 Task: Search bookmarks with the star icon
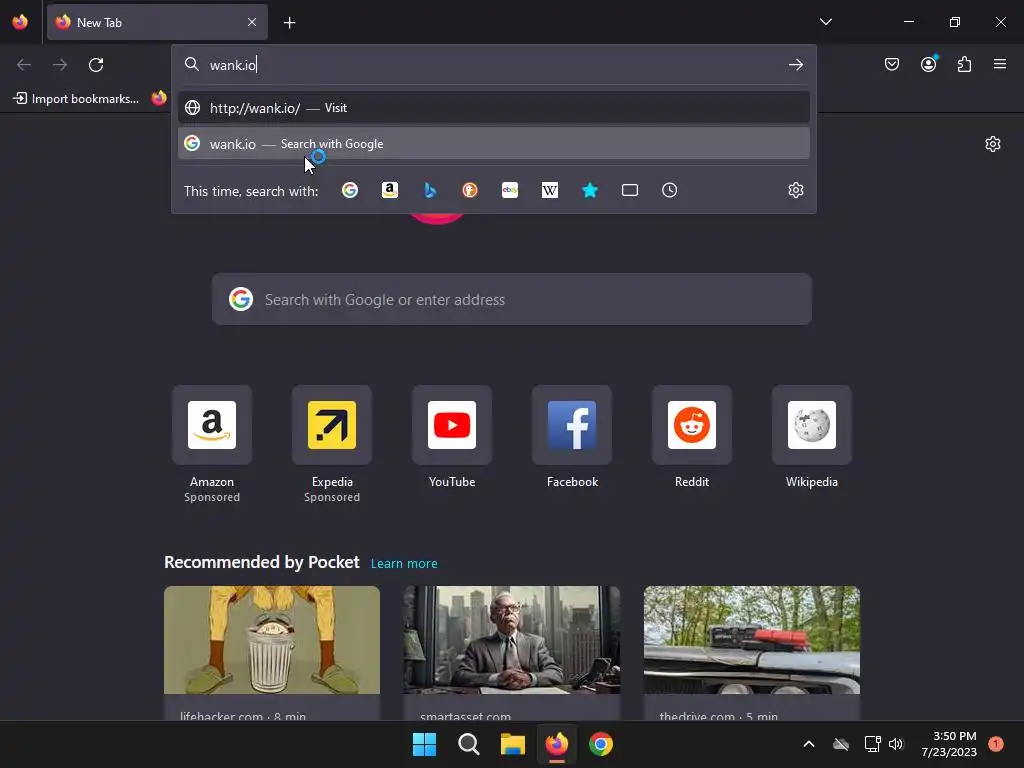tap(590, 190)
